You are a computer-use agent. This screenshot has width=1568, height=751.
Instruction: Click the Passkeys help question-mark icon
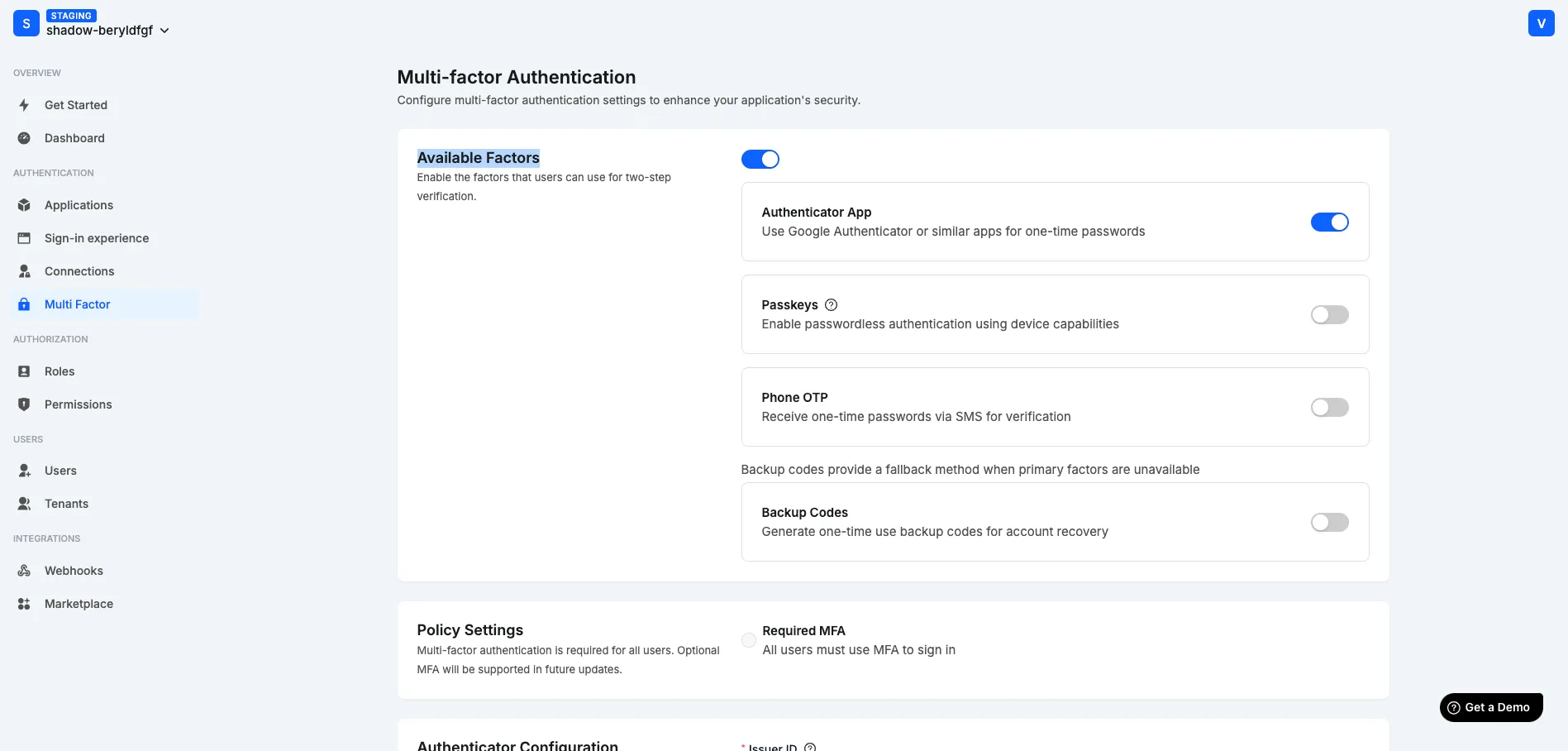click(831, 304)
